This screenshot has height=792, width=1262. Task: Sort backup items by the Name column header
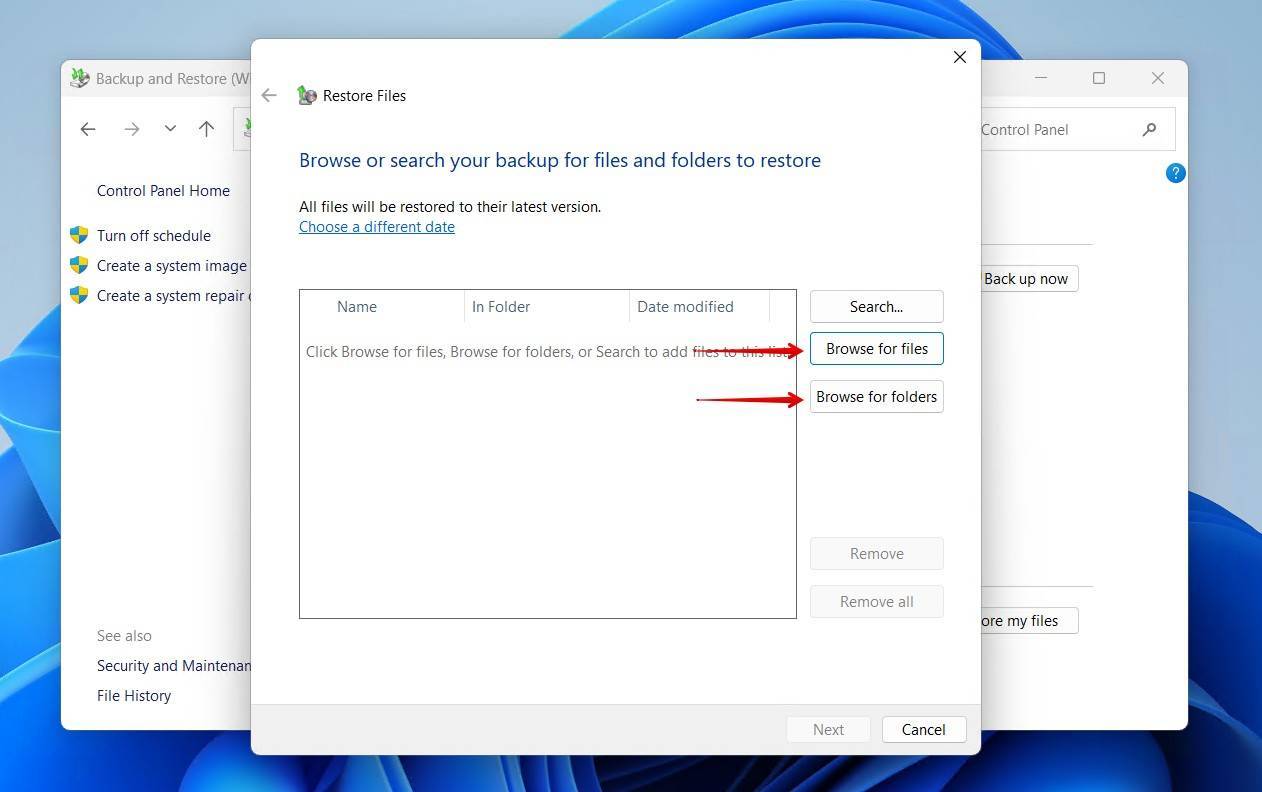[x=357, y=306]
